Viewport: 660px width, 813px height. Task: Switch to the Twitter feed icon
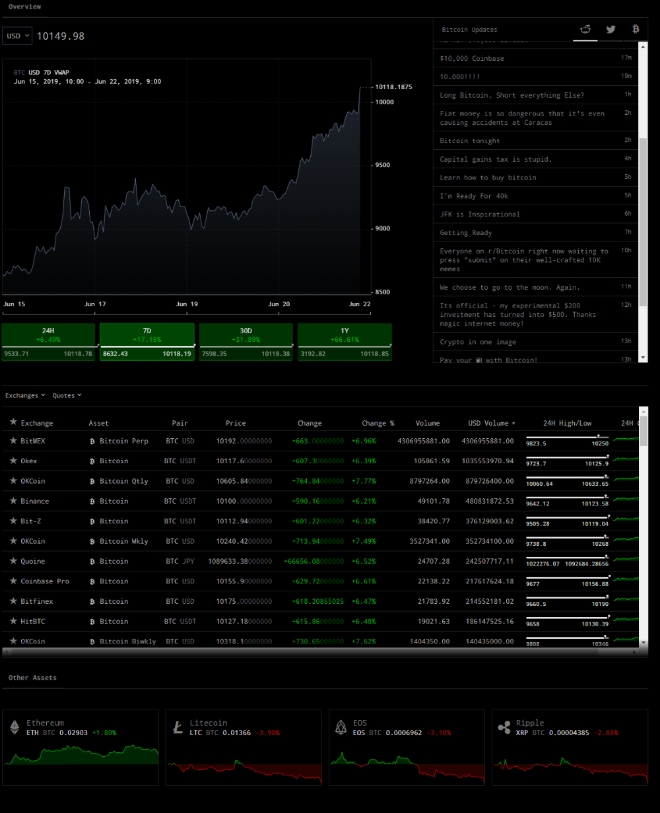point(611,30)
